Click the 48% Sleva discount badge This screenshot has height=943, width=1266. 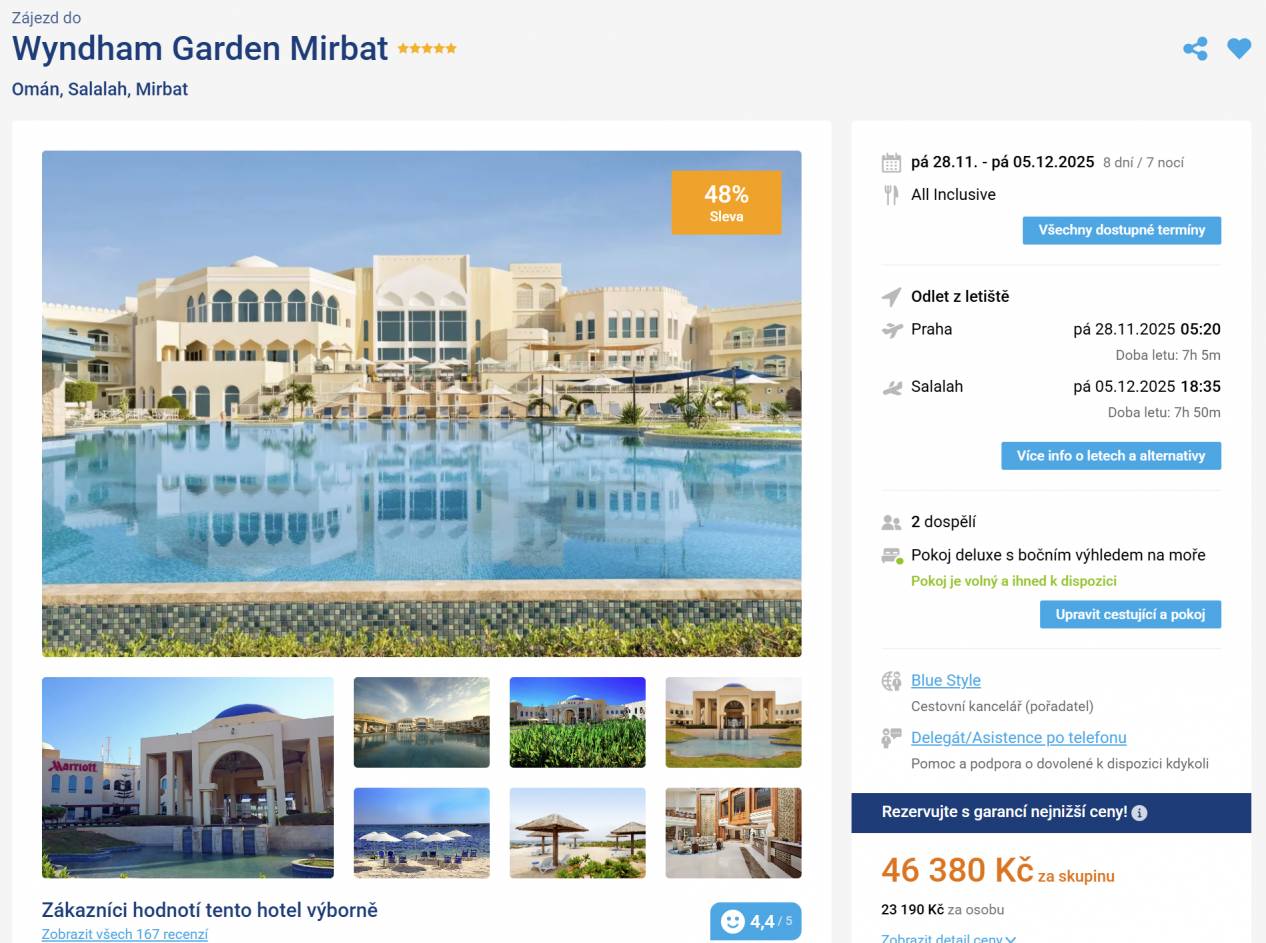(x=726, y=203)
